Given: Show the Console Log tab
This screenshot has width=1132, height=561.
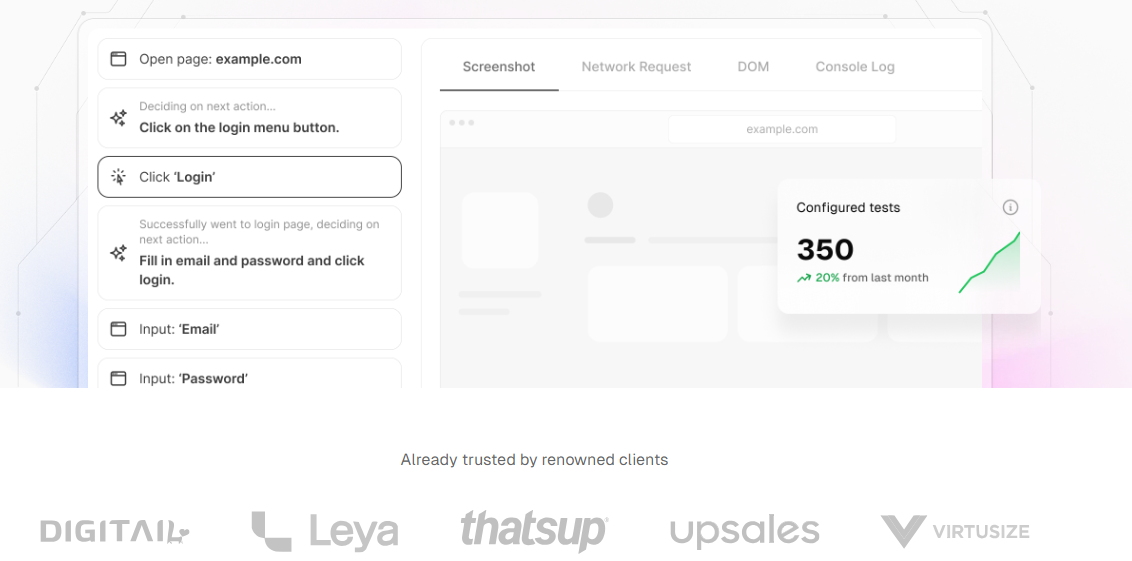Looking at the screenshot, I should tap(854, 67).
